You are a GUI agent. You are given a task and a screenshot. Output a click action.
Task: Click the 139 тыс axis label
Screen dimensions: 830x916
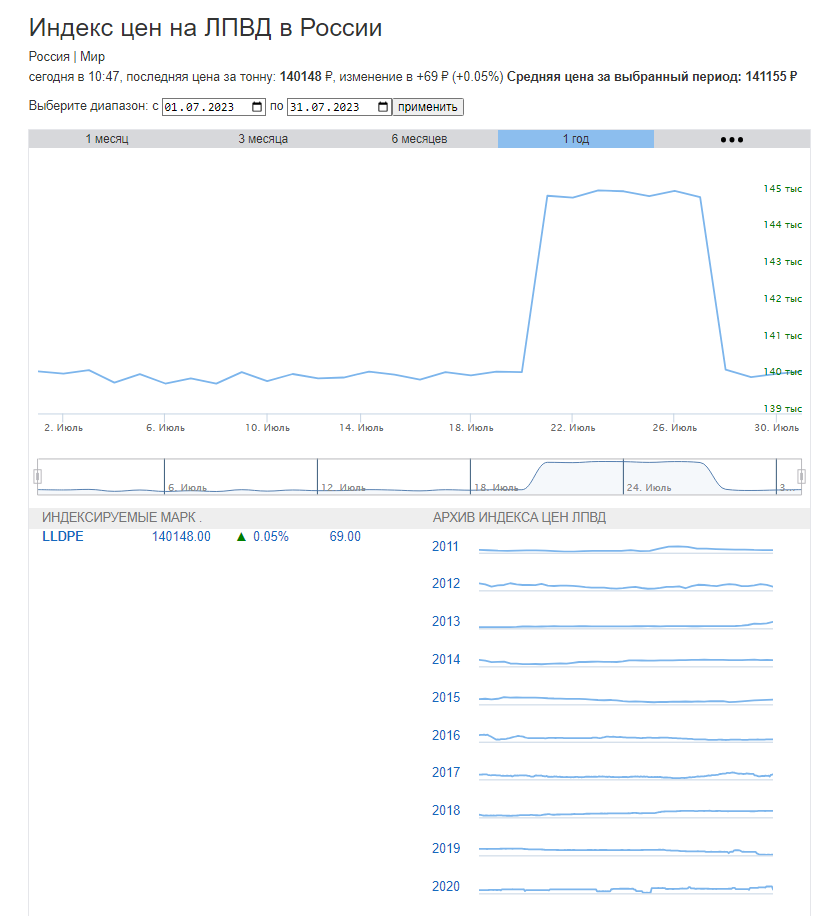tap(783, 408)
